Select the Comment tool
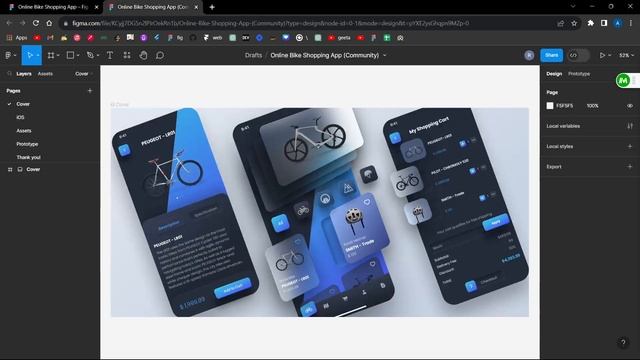The width and height of the screenshot is (640, 360). point(160,55)
